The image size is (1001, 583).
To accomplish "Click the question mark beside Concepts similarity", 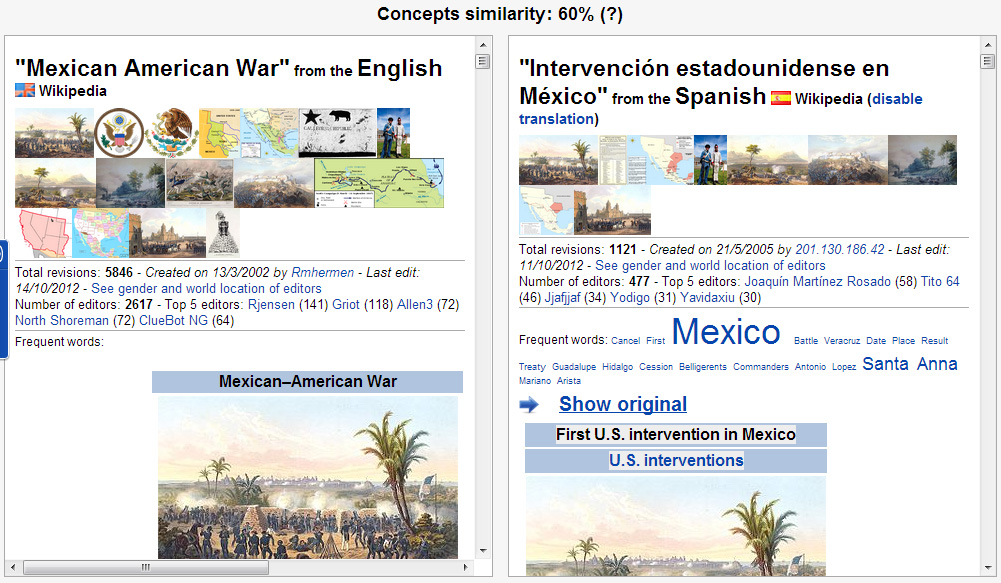I will point(611,14).
